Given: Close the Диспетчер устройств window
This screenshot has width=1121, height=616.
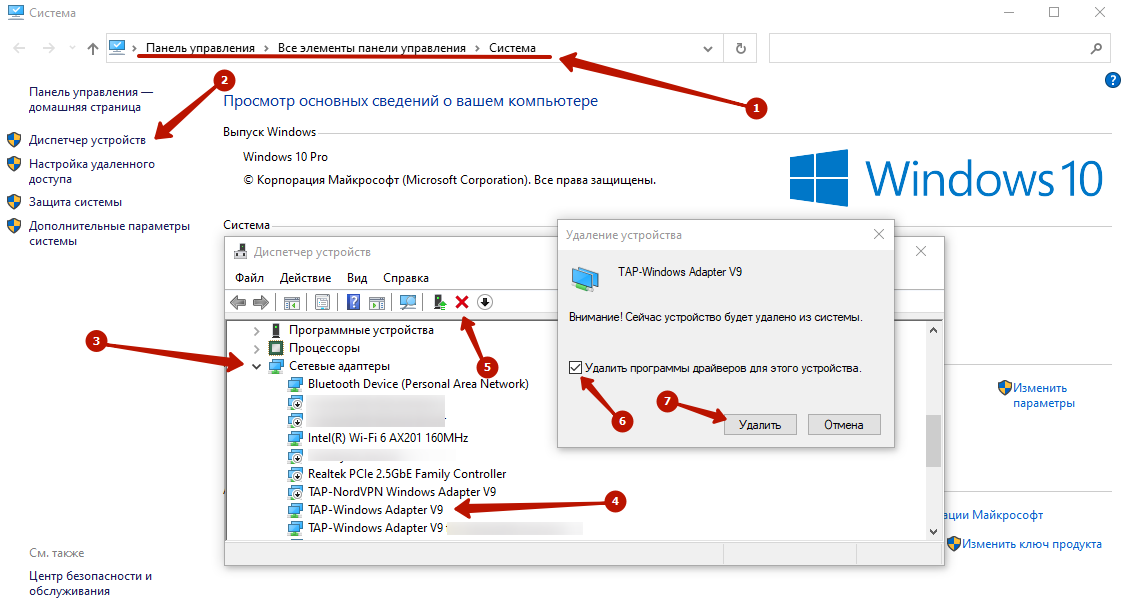Looking at the screenshot, I should pyautogui.click(x=921, y=251).
